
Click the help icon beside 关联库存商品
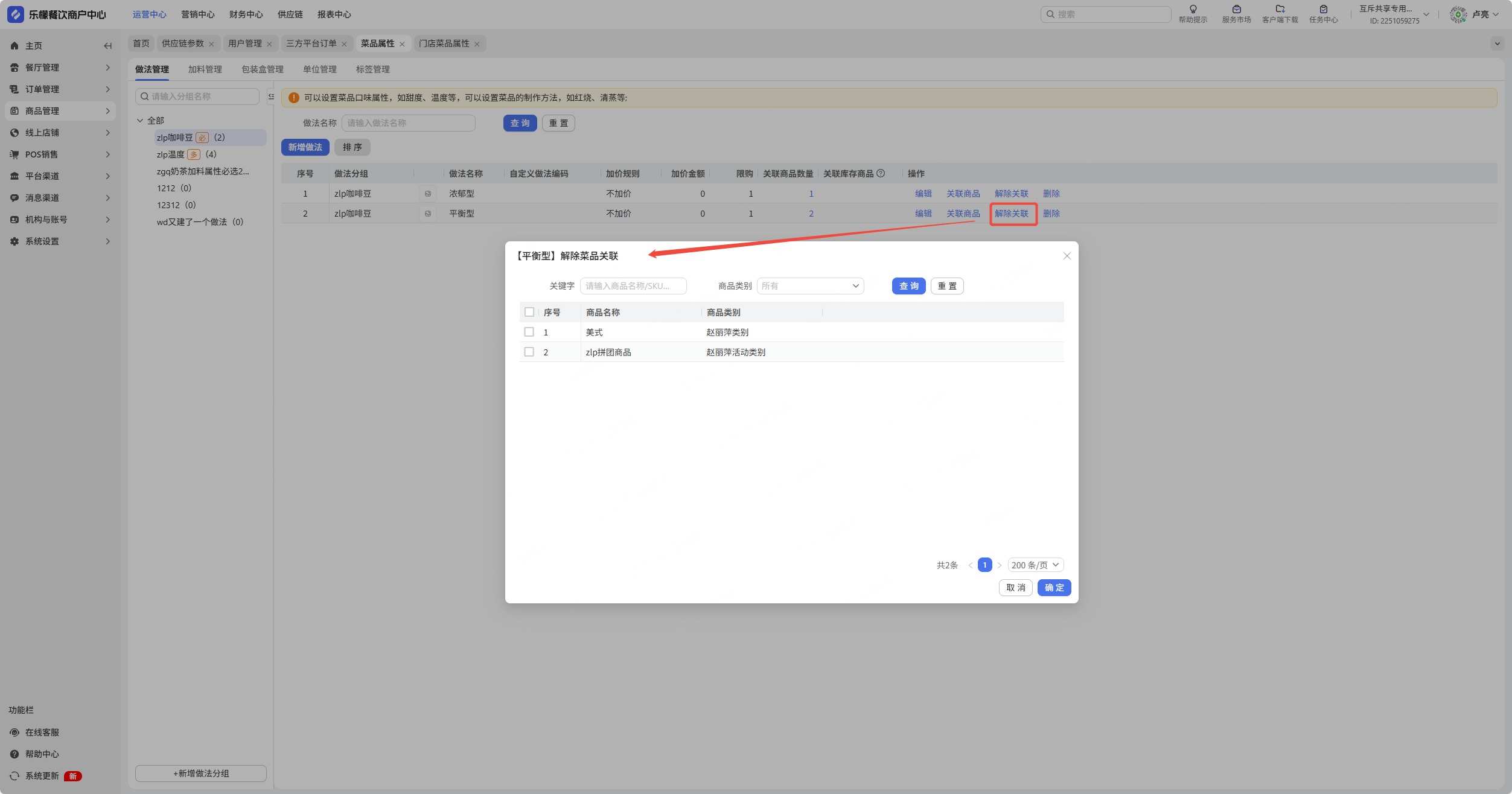coord(881,174)
